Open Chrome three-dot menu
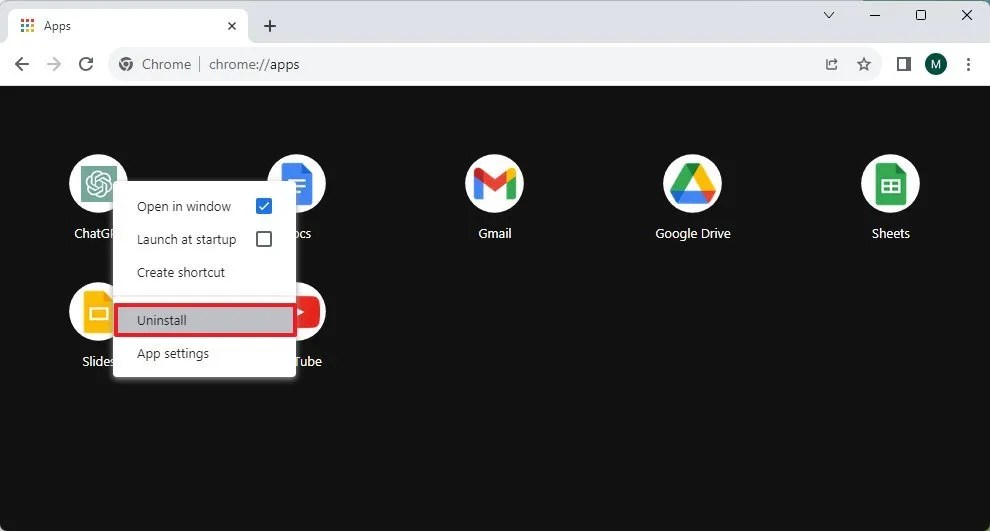 (968, 64)
